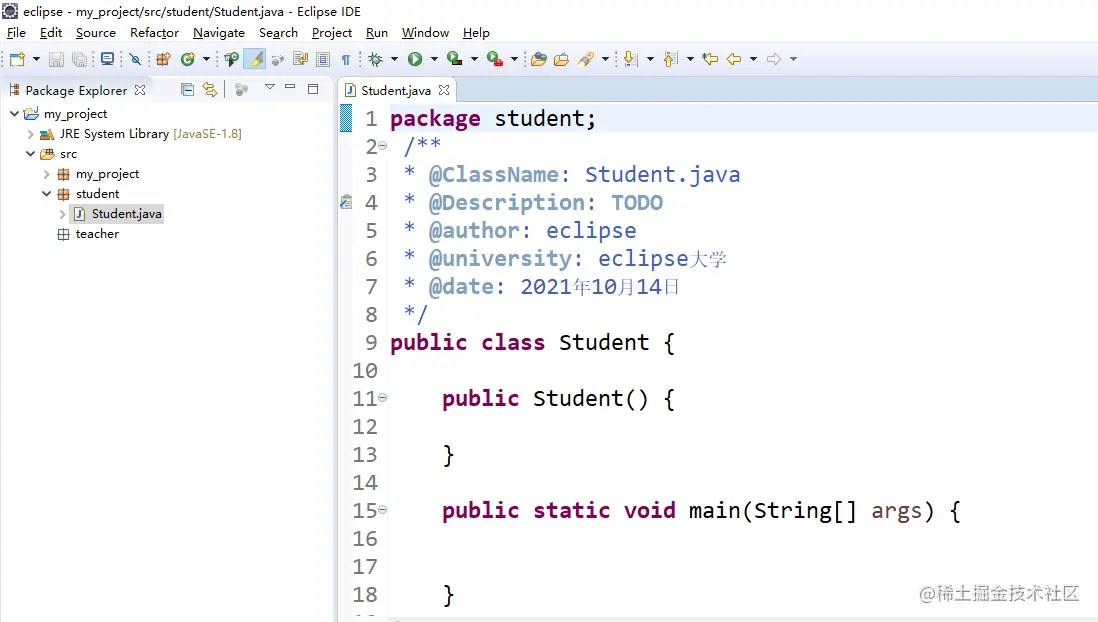Select the Student.java editor tab
The width and height of the screenshot is (1098, 622).
[x=396, y=90]
